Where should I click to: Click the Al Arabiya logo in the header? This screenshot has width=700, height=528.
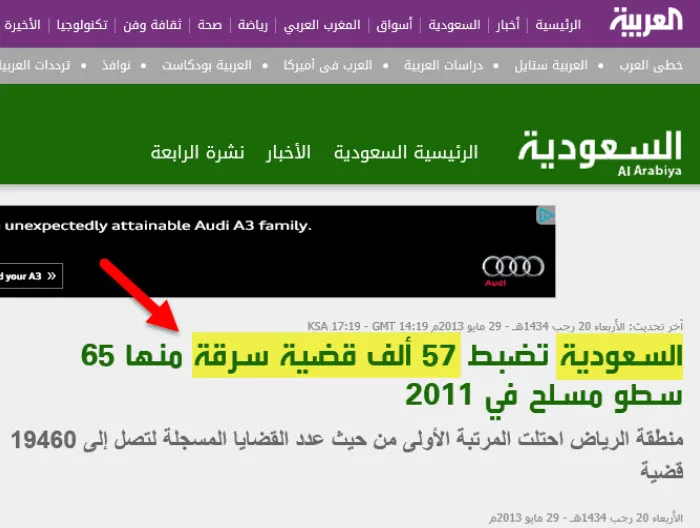coord(646,23)
